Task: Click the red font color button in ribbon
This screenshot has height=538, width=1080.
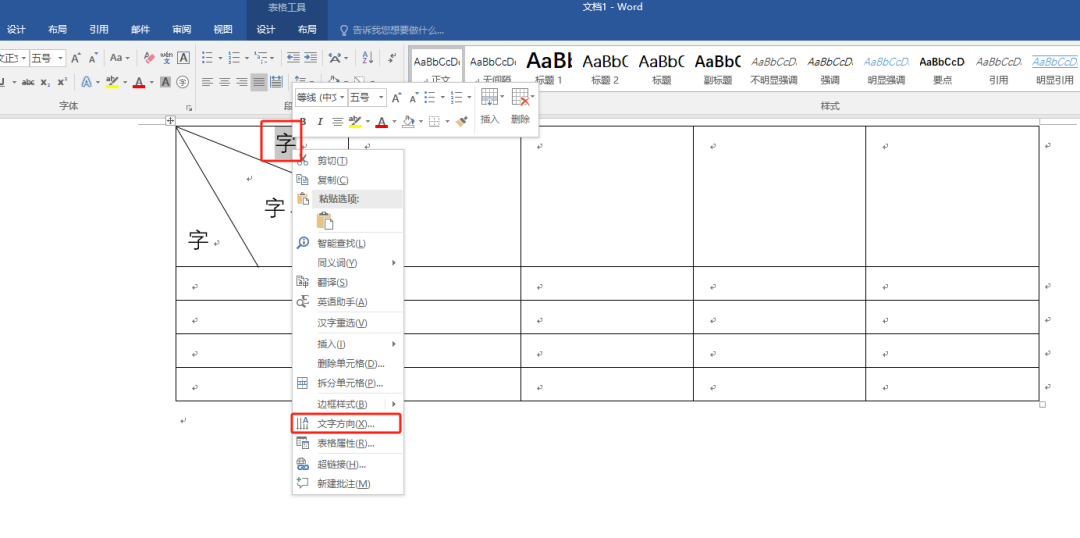Action: click(x=139, y=82)
